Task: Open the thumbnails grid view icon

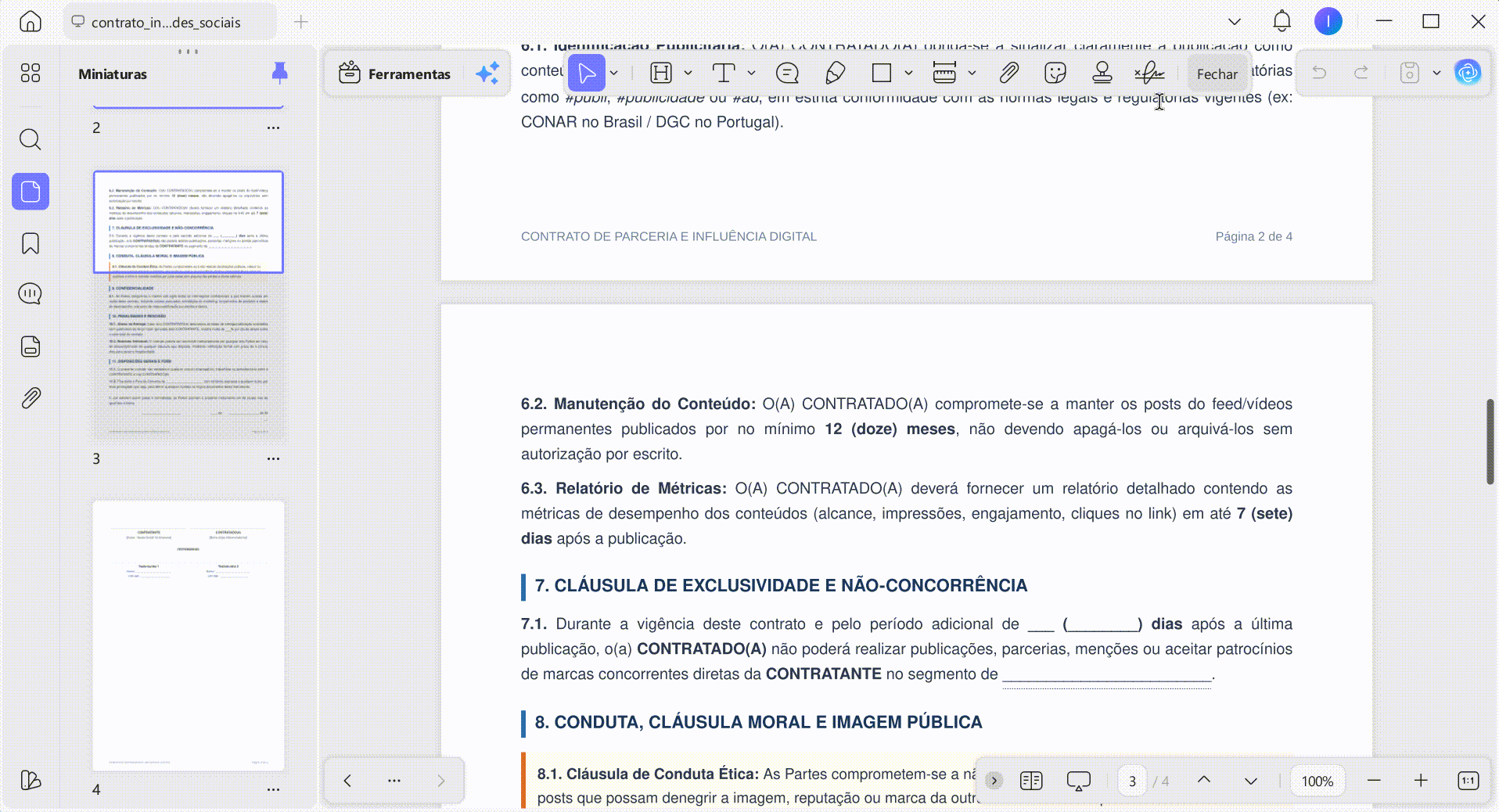Action: (31, 73)
